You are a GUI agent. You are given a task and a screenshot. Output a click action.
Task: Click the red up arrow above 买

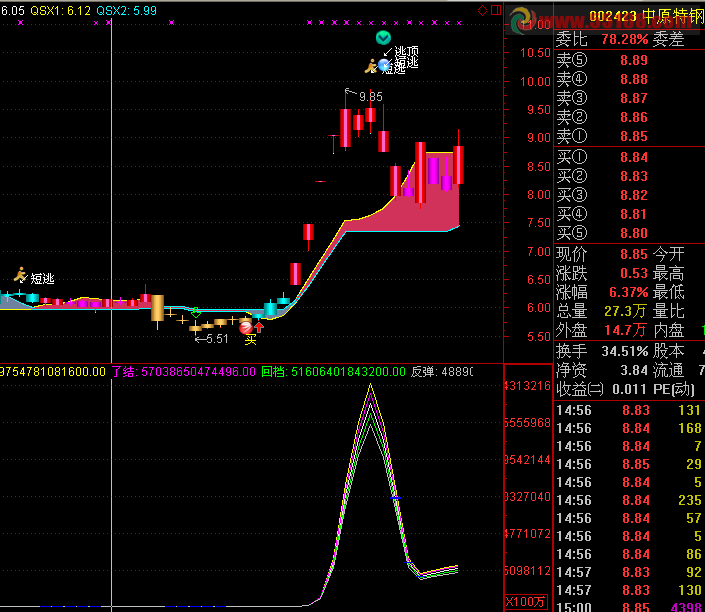(259, 327)
